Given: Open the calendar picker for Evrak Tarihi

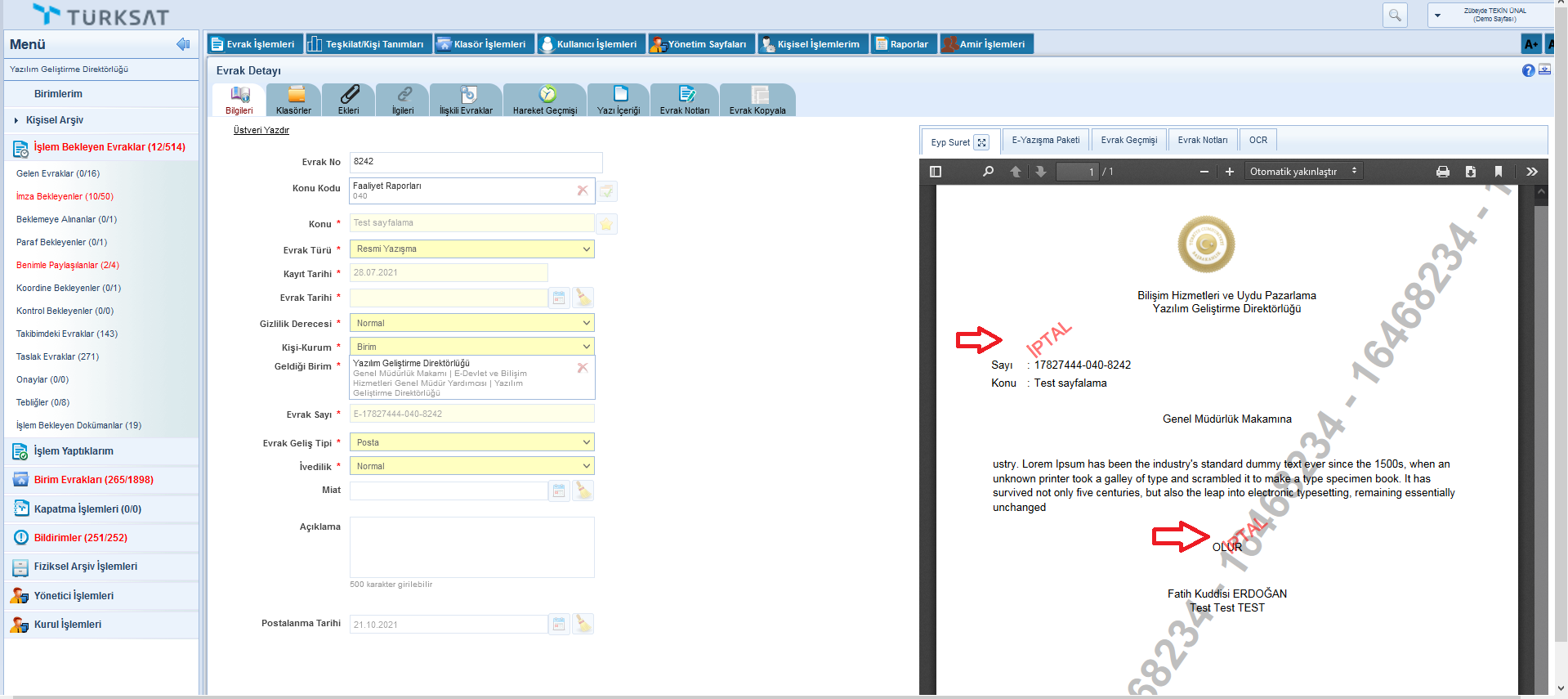Looking at the screenshot, I should (x=559, y=298).
